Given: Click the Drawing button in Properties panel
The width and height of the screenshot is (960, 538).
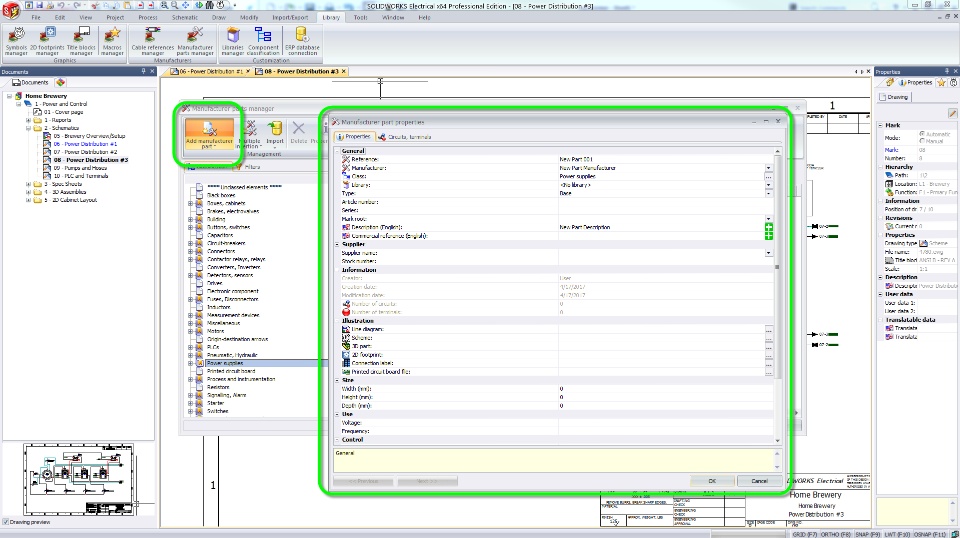Looking at the screenshot, I should tap(895, 97).
